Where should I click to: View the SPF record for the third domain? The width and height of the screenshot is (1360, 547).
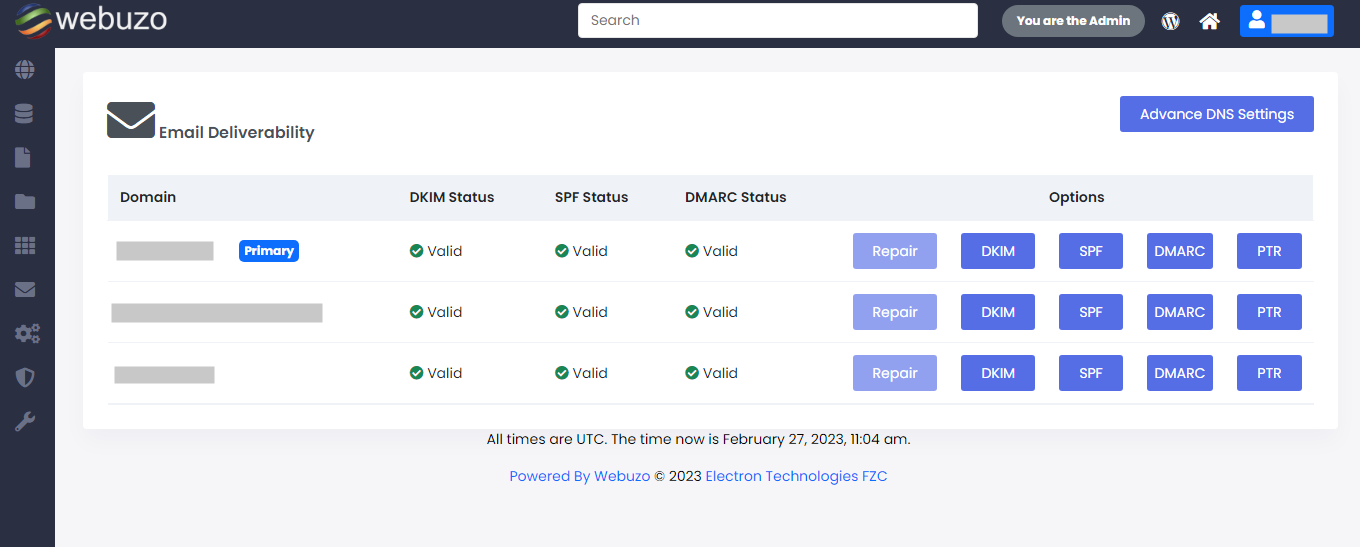pyautogui.click(x=1090, y=373)
